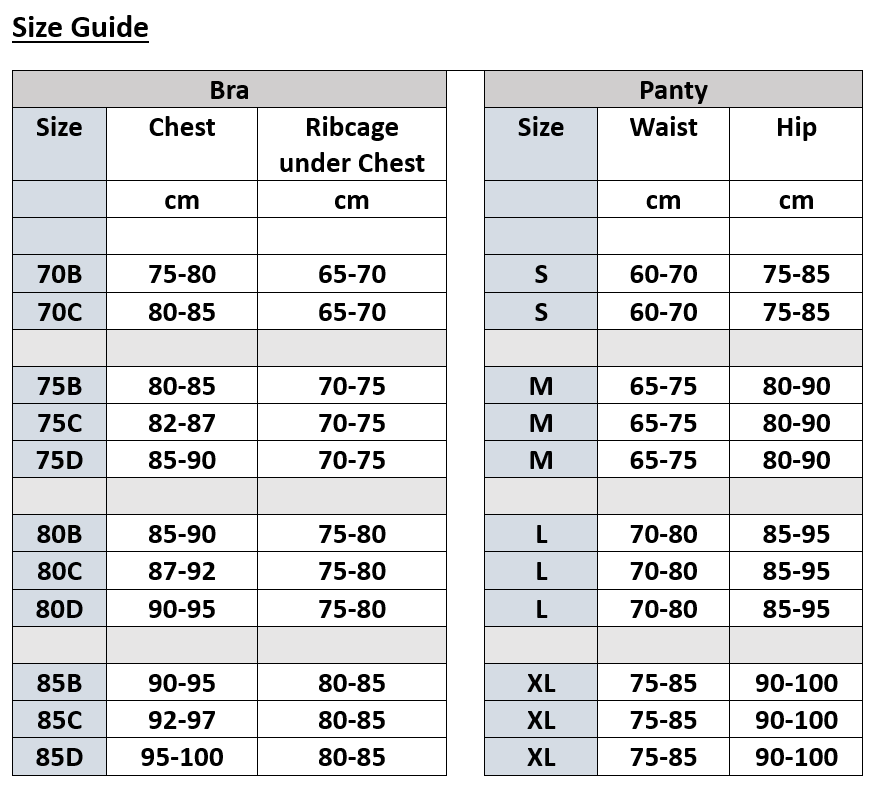Select the Ribcage under Chest column header
The width and height of the screenshot is (878, 790).
[351, 145]
